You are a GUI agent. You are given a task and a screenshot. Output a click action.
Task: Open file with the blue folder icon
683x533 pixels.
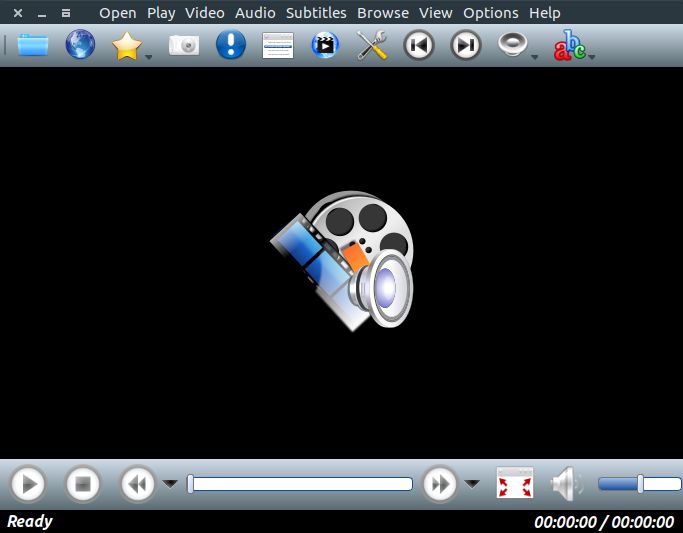tap(33, 45)
